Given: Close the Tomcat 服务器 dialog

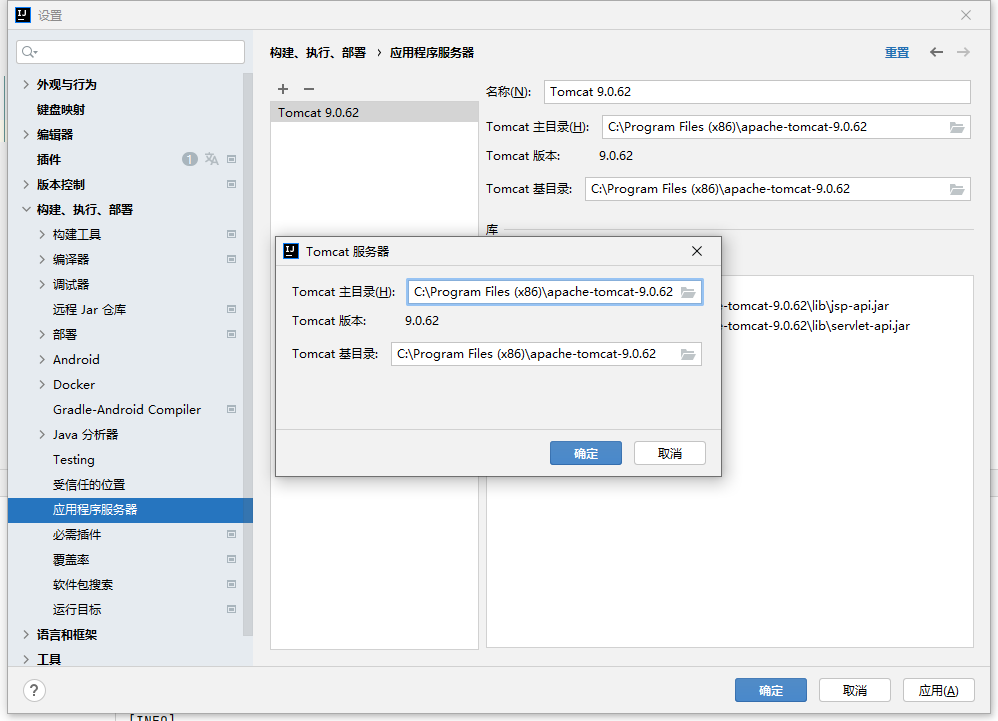Looking at the screenshot, I should coord(697,251).
